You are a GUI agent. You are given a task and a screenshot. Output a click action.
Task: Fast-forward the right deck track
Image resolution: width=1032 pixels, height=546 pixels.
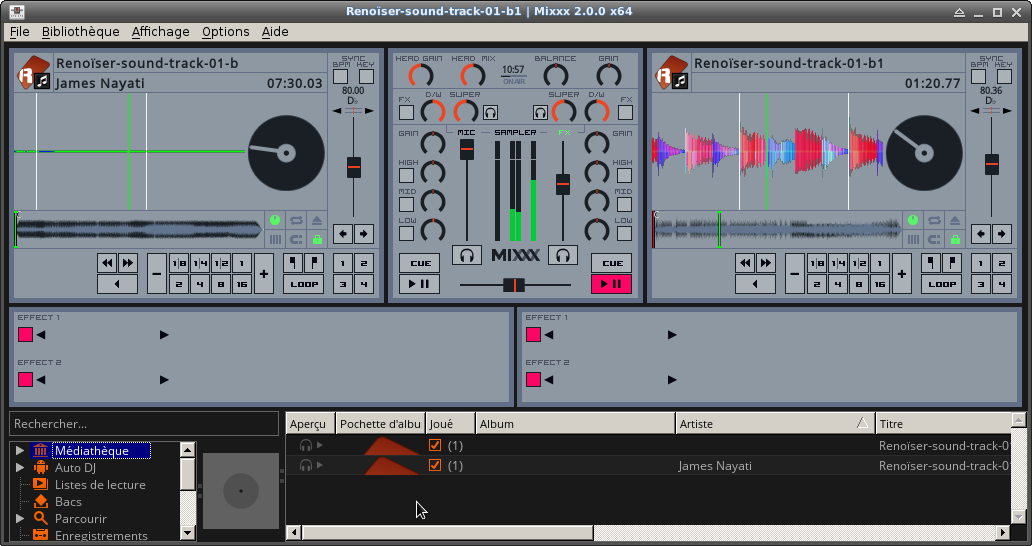click(766, 263)
